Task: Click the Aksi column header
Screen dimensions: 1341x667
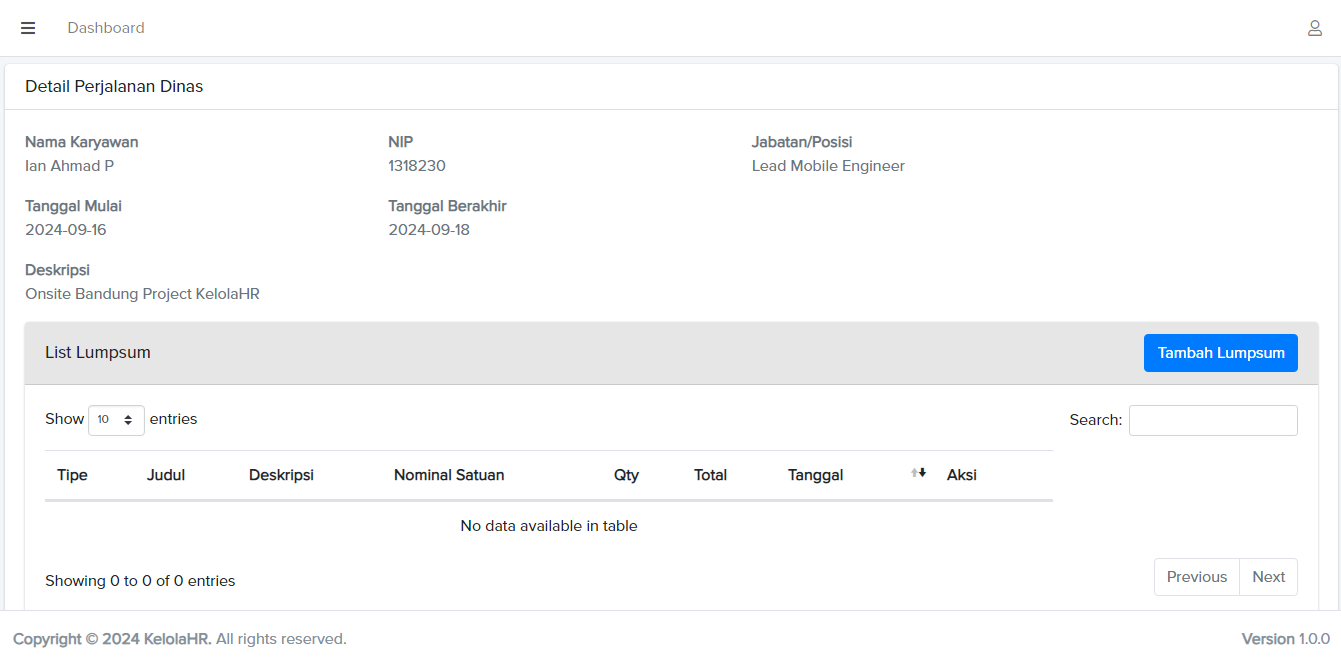Action: click(x=961, y=475)
